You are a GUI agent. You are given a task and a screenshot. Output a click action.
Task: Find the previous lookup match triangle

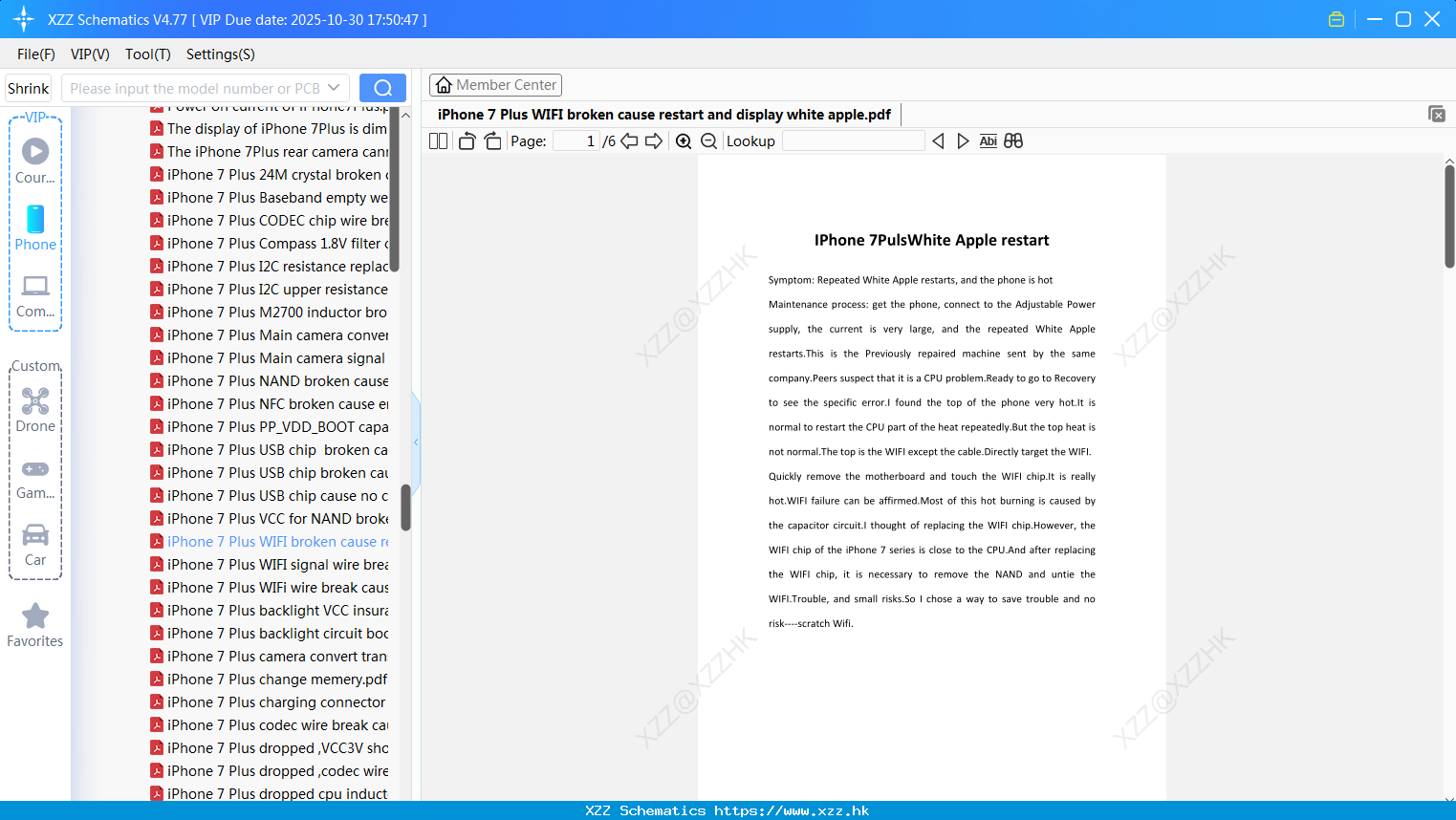(938, 141)
